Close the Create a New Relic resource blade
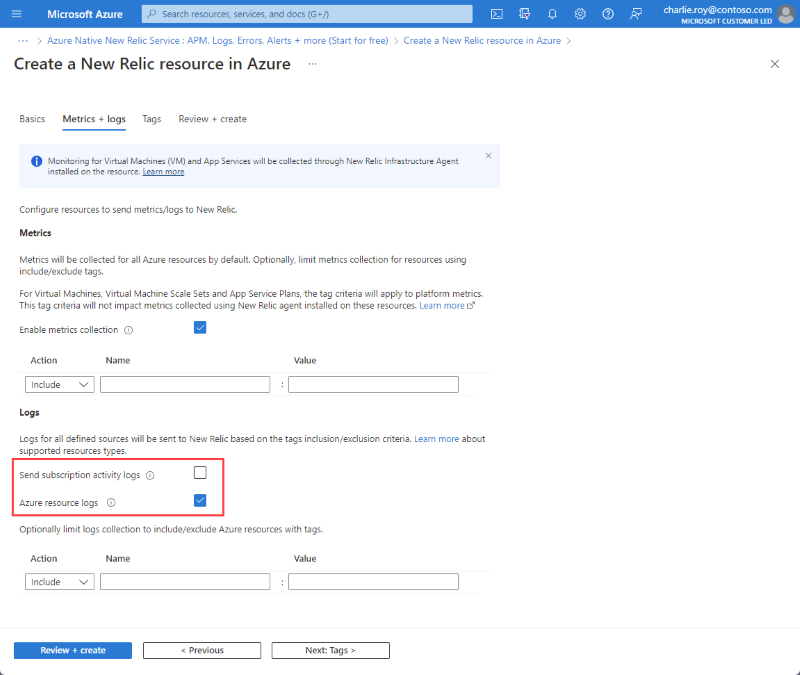Image resolution: width=800 pixels, height=675 pixels. (x=774, y=64)
